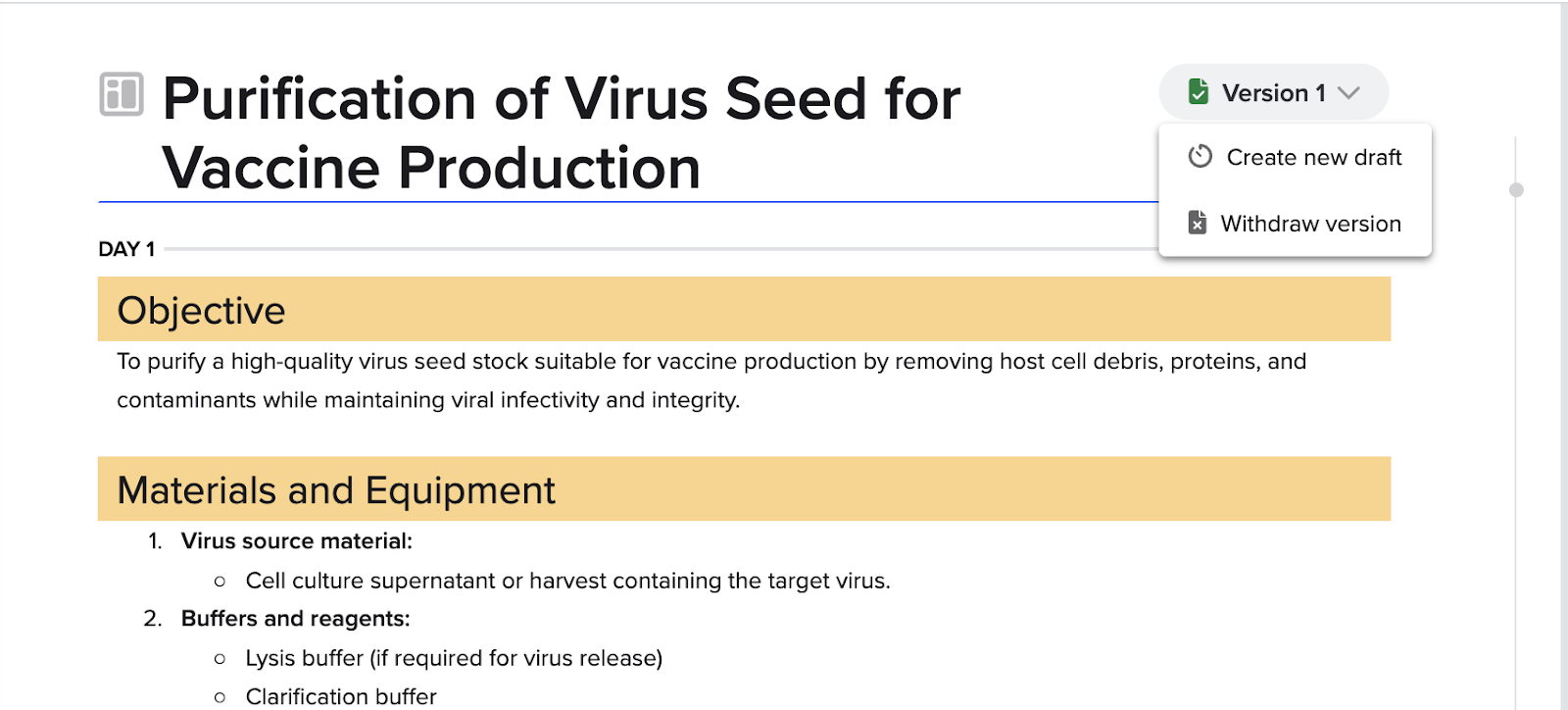Screen dimensions: 1568x710
Task: Click the file-x icon beside Withdraw version
Action: (x=1198, y=223)
